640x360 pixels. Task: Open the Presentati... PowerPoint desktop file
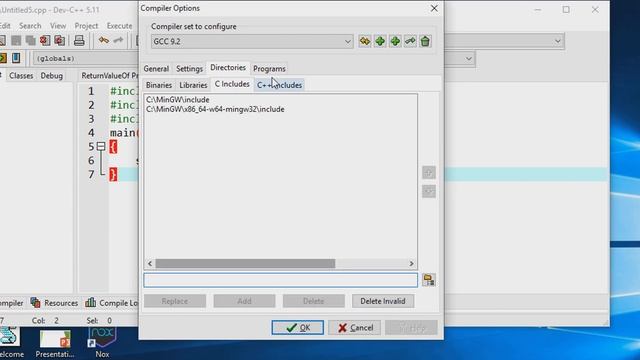tap(55, 343)
